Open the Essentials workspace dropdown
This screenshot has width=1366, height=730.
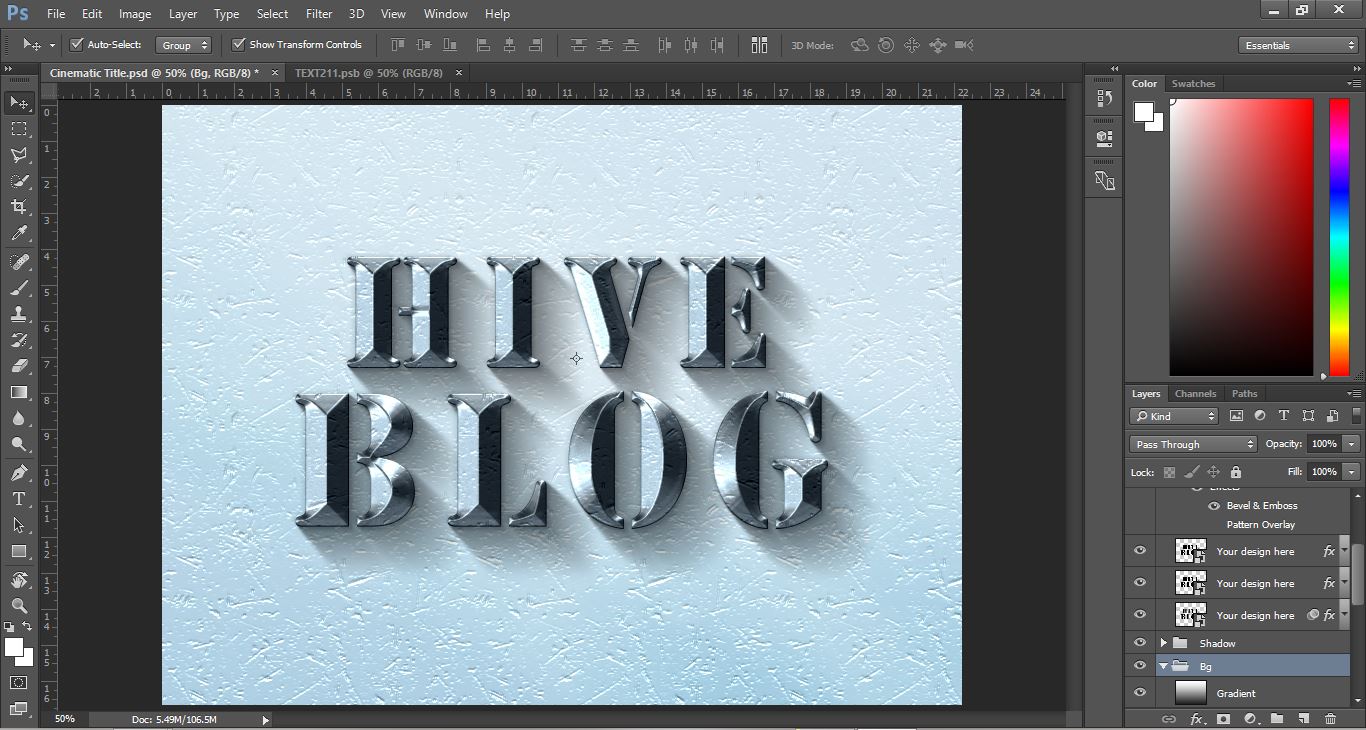click(x=1297, y=45)
